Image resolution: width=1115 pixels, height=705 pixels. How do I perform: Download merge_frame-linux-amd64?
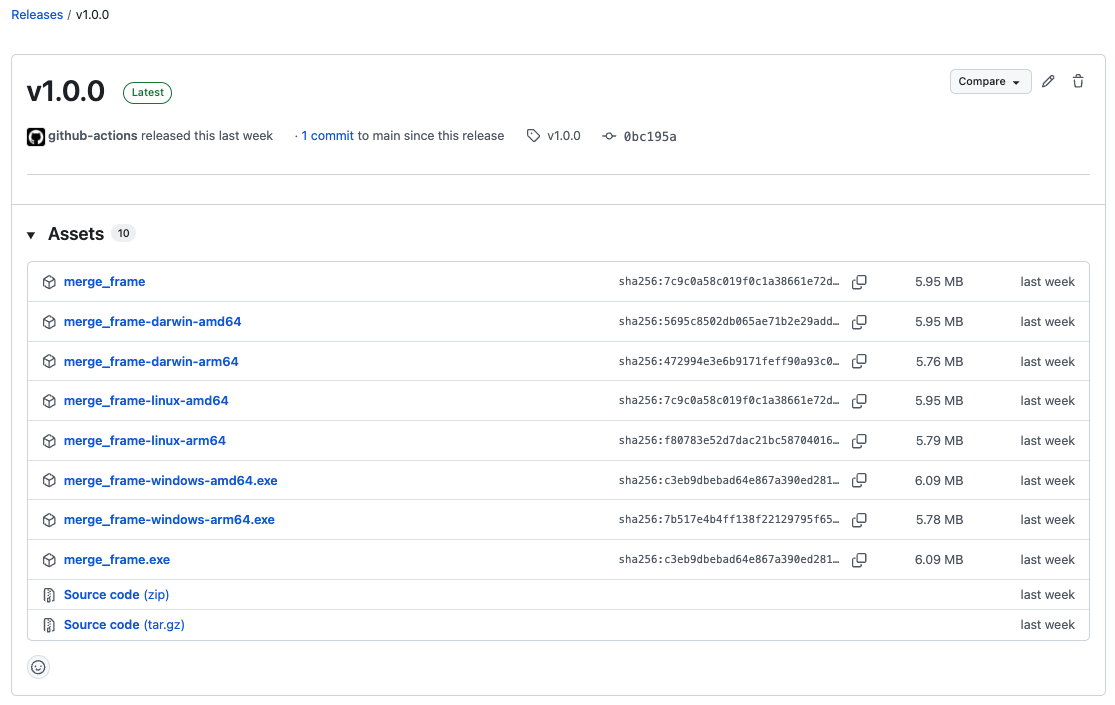146,401
